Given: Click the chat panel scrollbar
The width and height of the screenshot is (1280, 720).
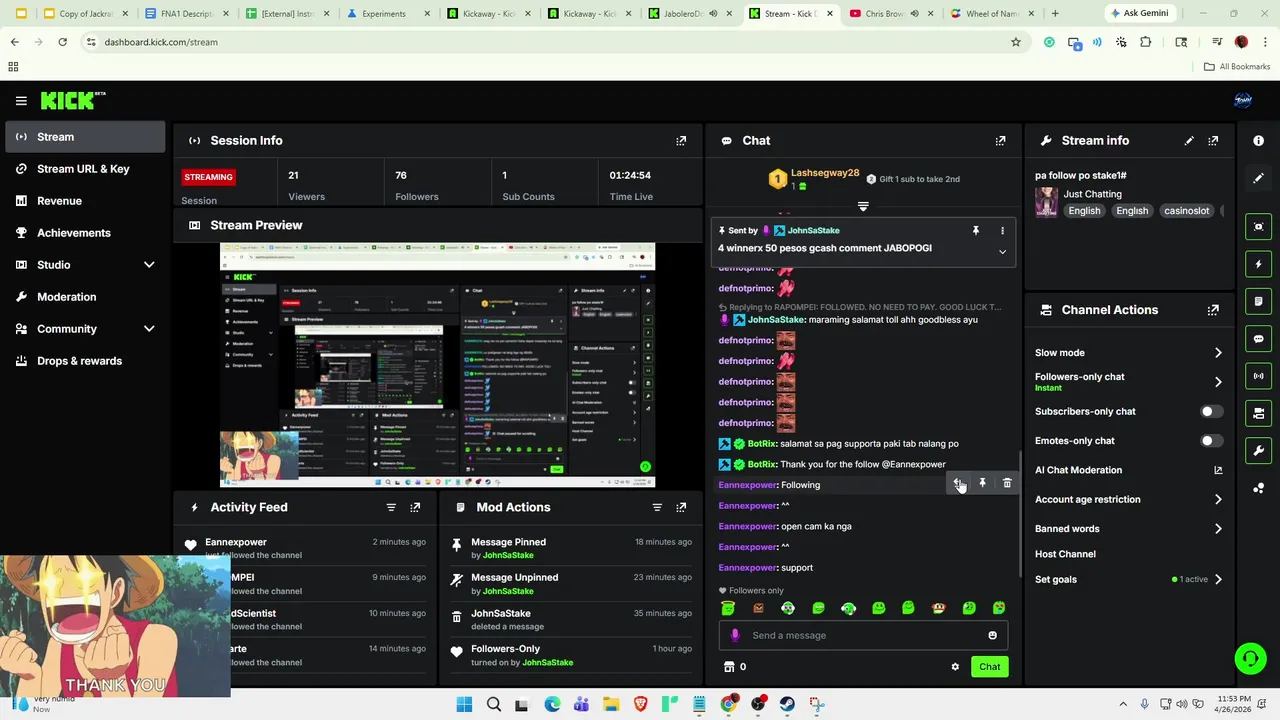Looking at the screenshot, I should pyautogui.click(x=1020, y=515).
